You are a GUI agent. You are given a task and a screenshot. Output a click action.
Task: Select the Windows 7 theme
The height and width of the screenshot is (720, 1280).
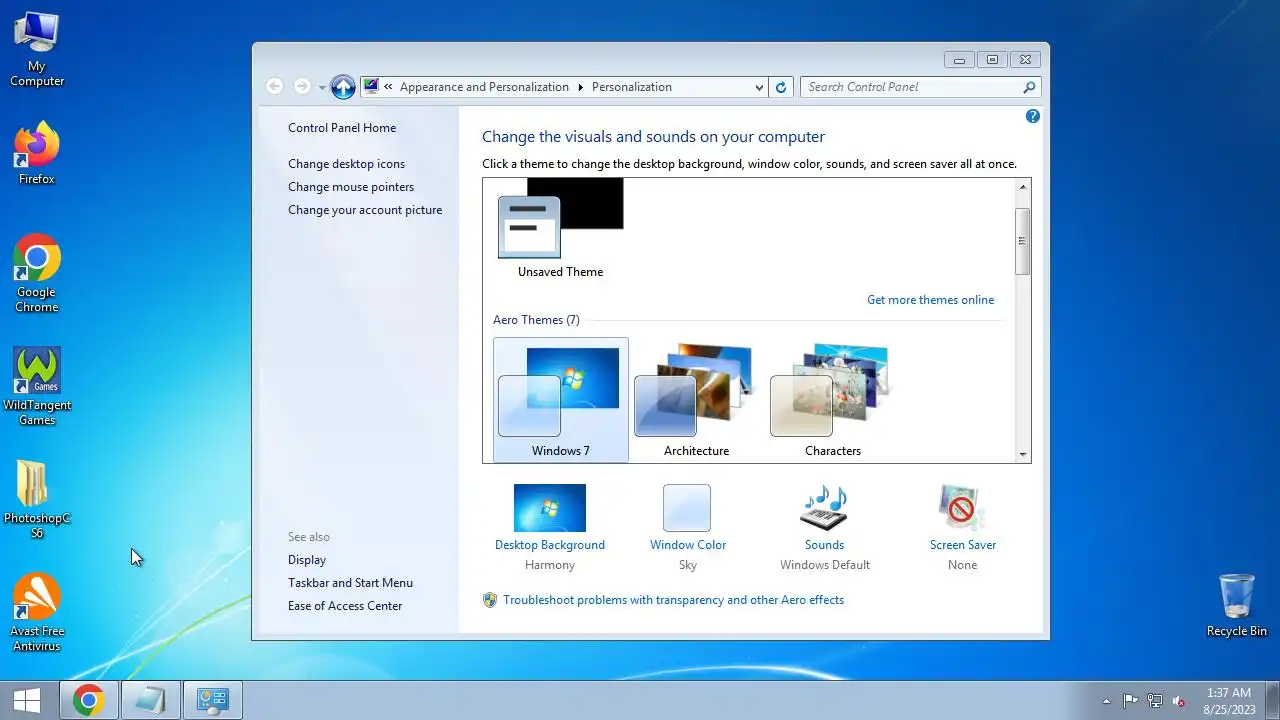point(561,400)
